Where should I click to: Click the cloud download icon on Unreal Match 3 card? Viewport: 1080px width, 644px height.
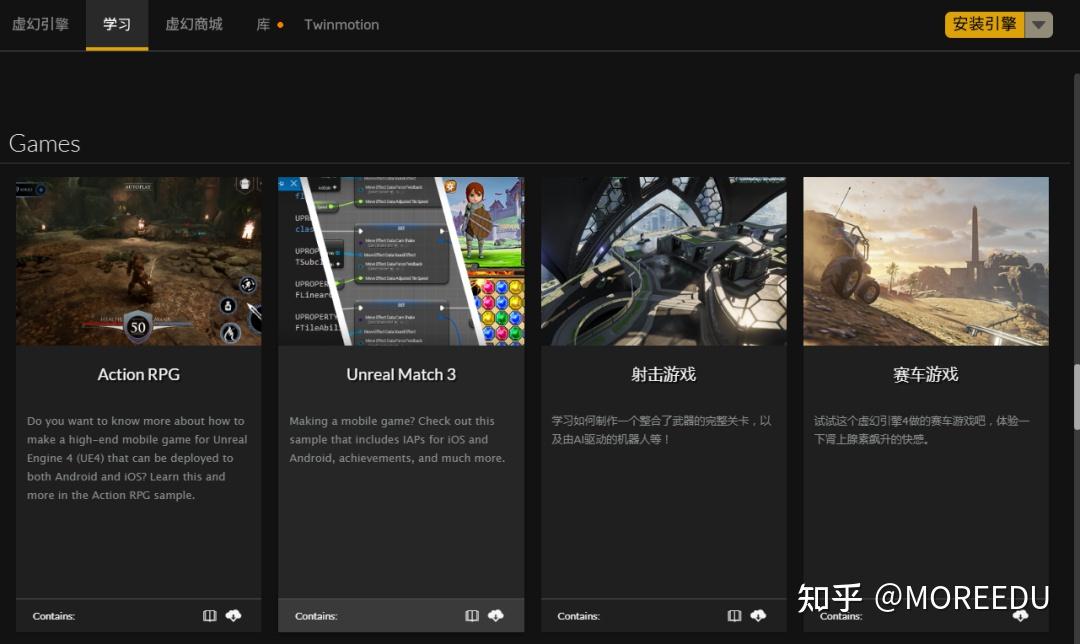coord(496,616)
